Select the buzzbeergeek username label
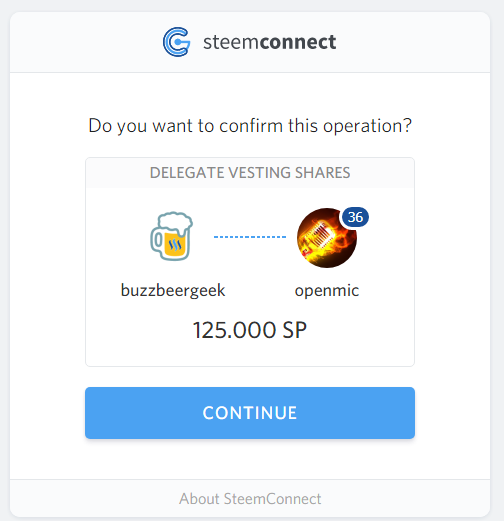 pyautogui.click(x=173, y=290)
